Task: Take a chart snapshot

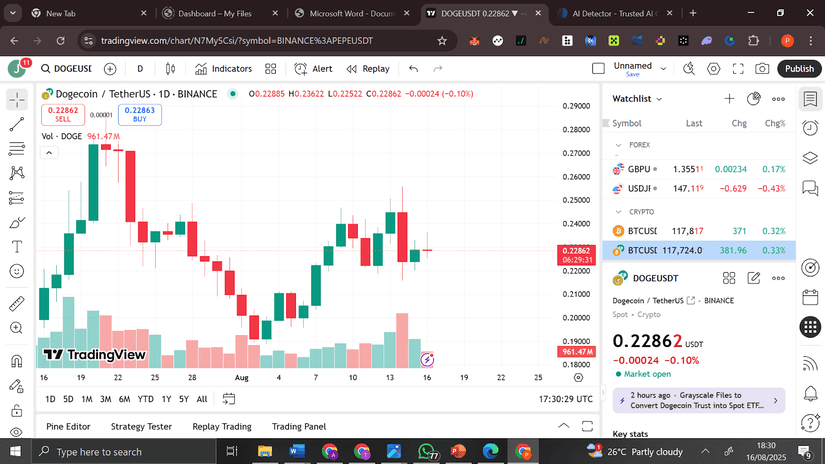Action: [762, 69]
